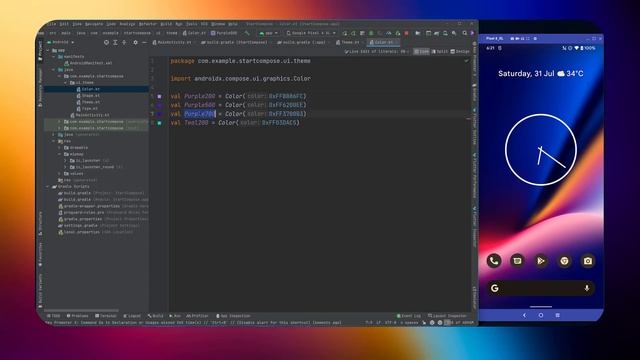Switch to MainActivity.kt editor tab
640x360 pixels.
point(172,42)
